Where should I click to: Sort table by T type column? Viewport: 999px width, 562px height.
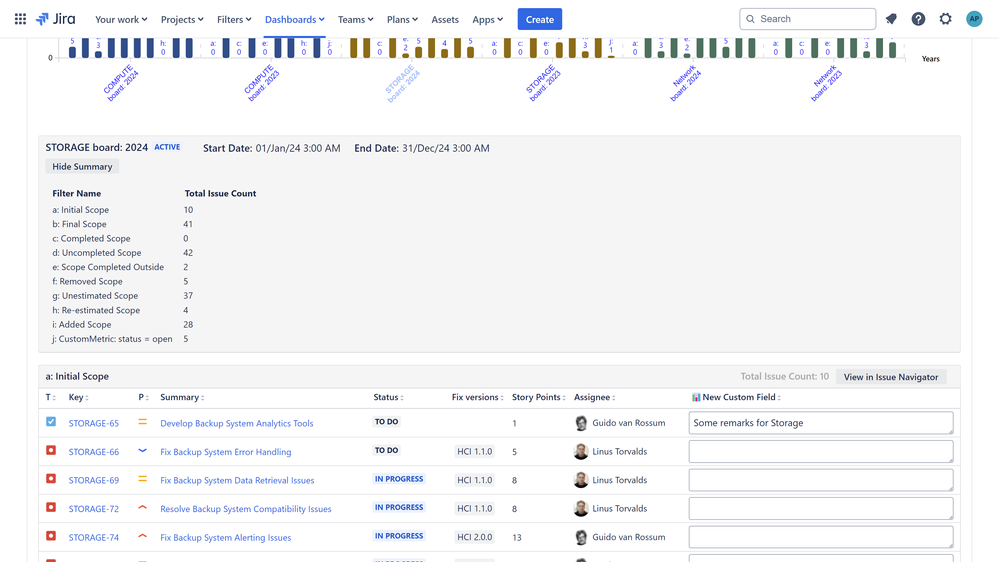pyautogui.click(x=50, y=397)
